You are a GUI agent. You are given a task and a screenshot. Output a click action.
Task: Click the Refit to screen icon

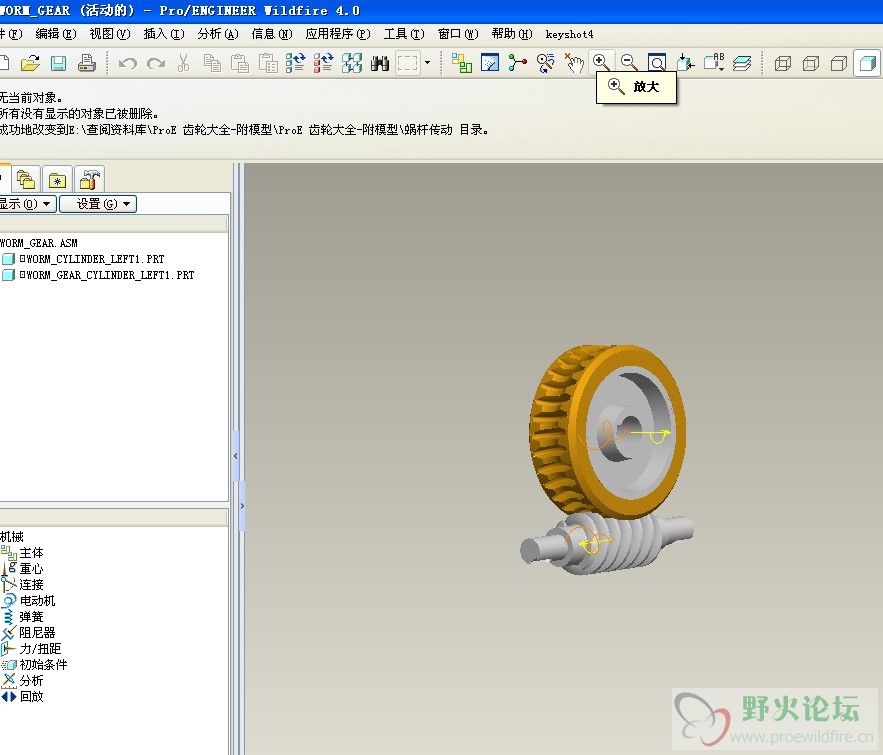click(657, 63)
